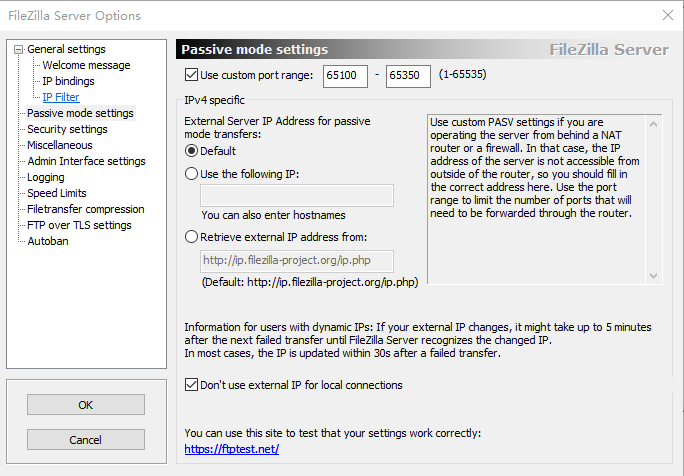Open FTP over TLS settings

point(79,225)
